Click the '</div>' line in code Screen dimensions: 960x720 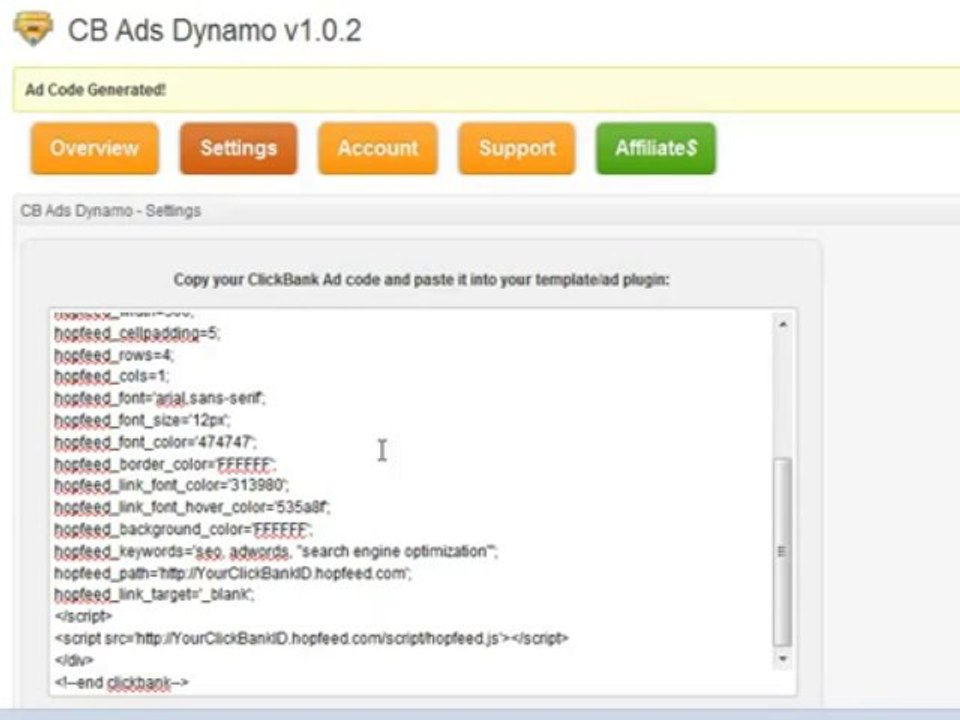click(x=74, y=661)
